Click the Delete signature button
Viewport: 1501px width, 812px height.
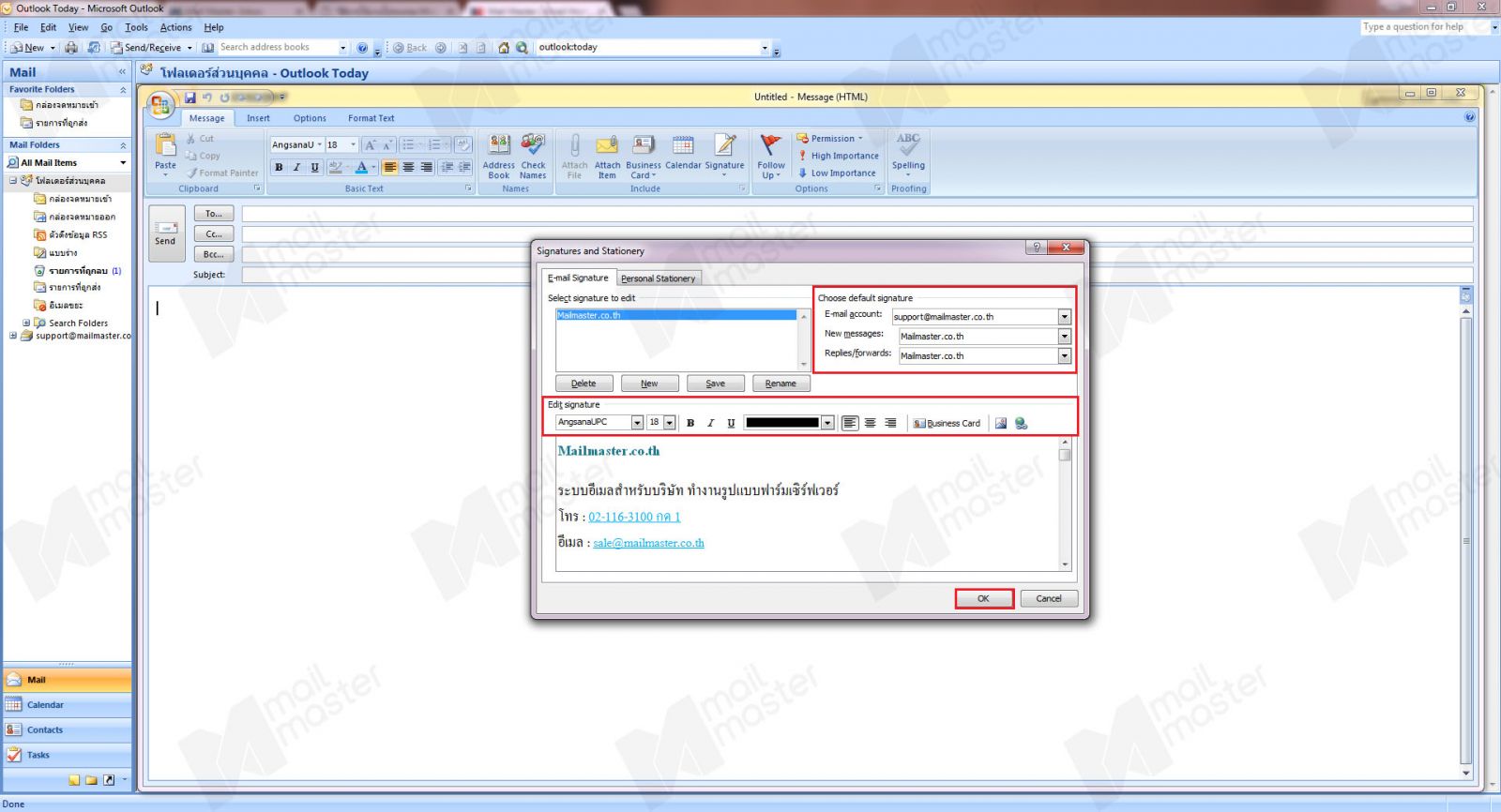pyautogui.click(x=584, y=383)
